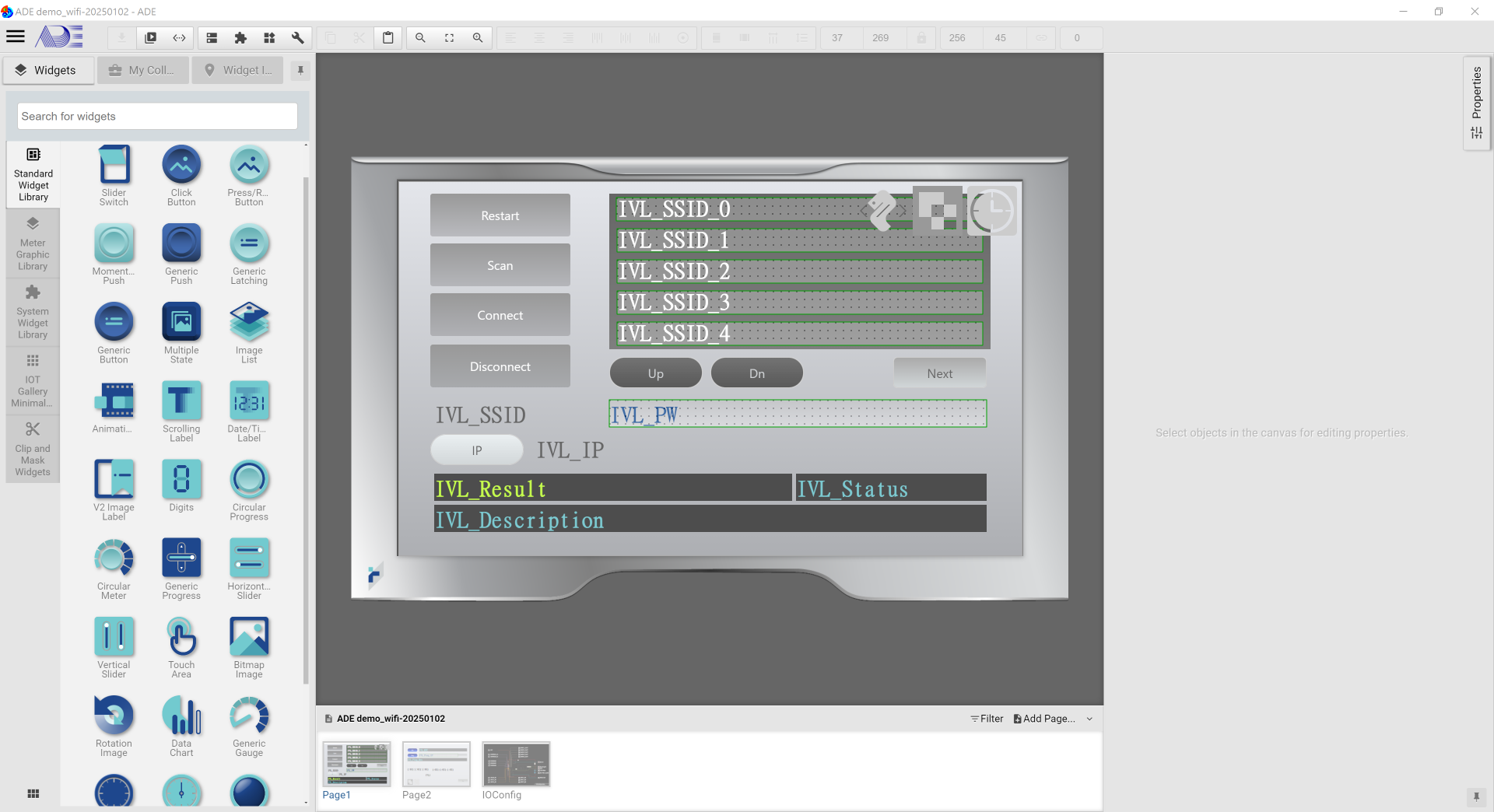Toggle the pin on the widgets panel
1494x812 pixels.
coord(300,70)
